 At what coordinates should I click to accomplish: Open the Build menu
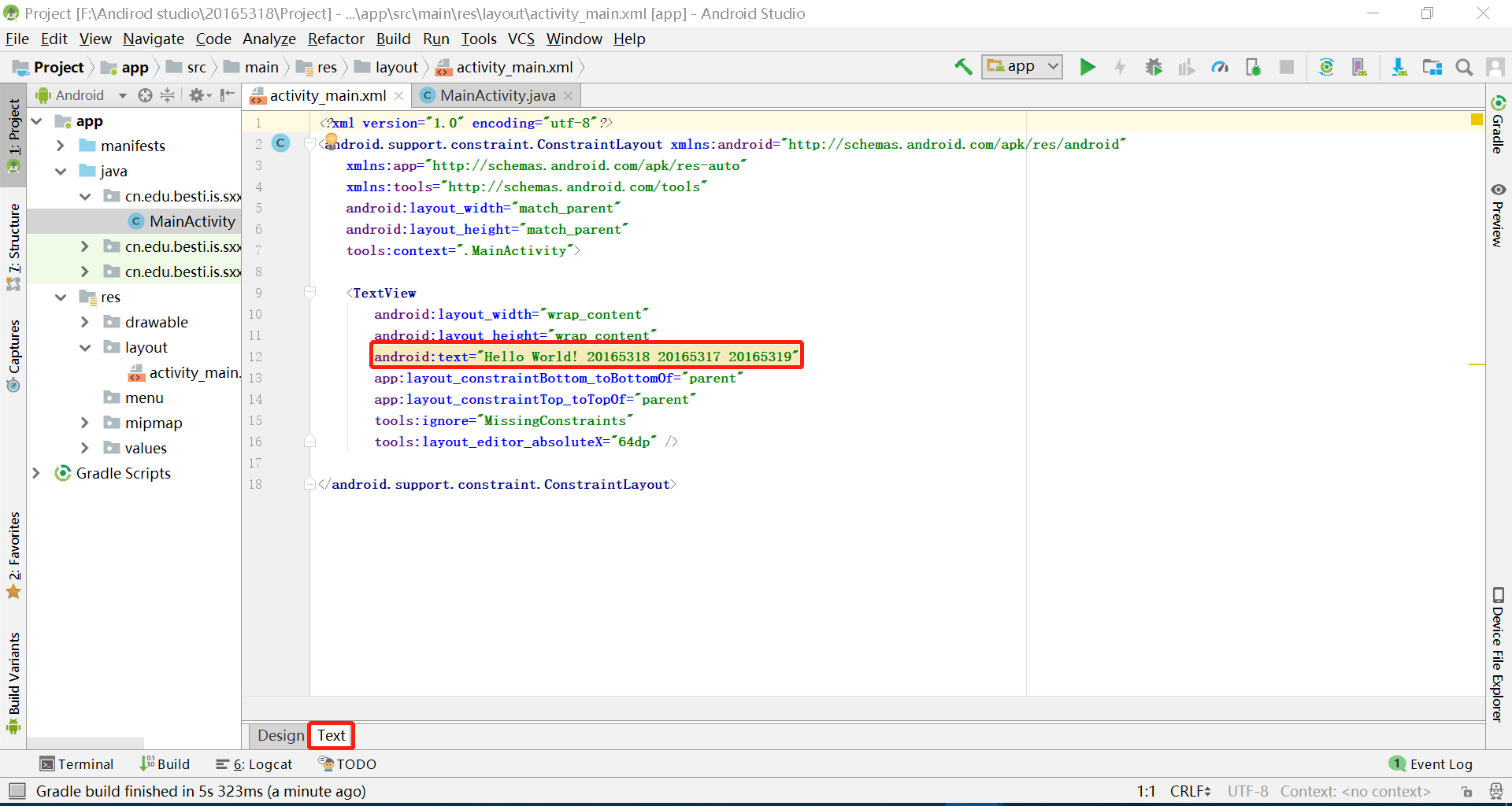(393, 39)
